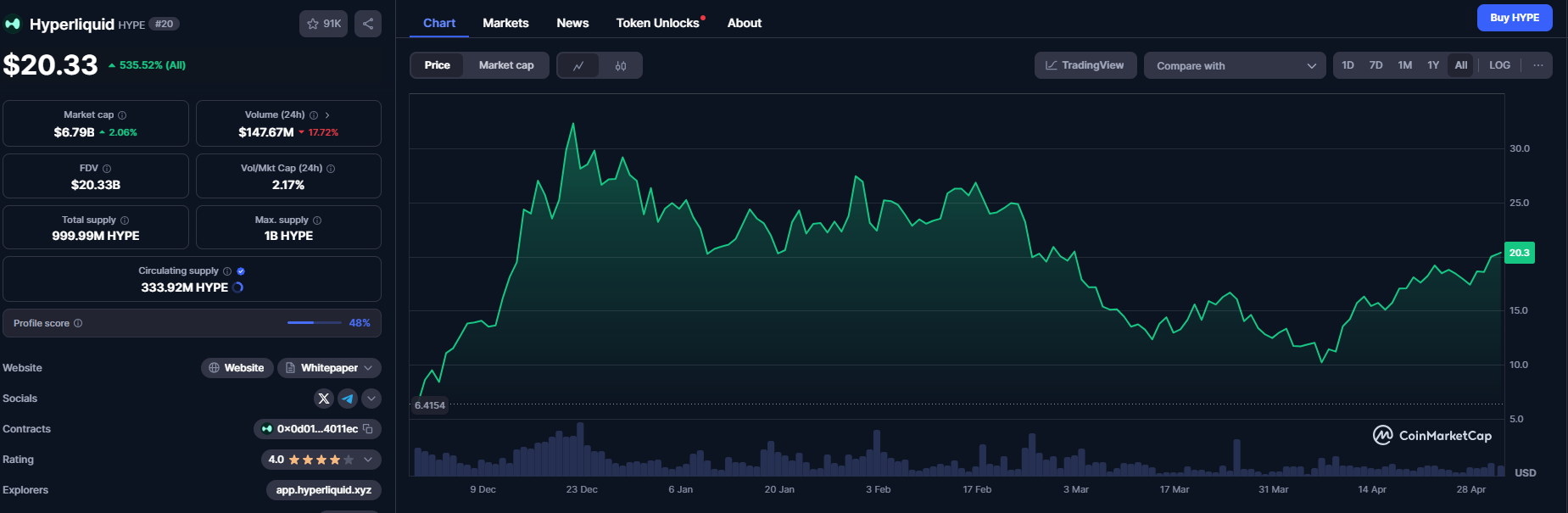The image size is (1568, 513).
Task: Click the Buy HYPE button
Action: (x=1515, y=18)
